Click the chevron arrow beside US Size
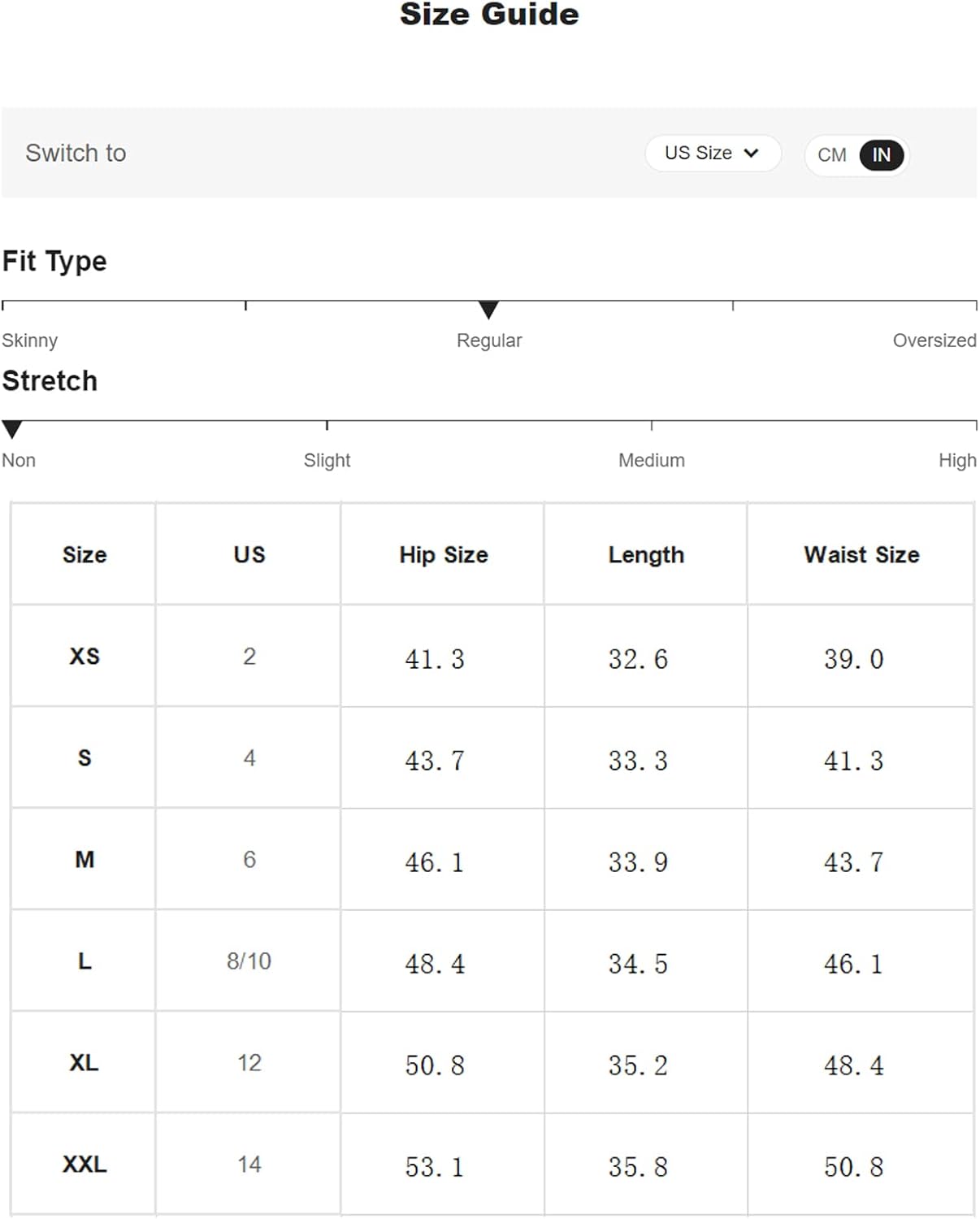 [x=752, y=153]
